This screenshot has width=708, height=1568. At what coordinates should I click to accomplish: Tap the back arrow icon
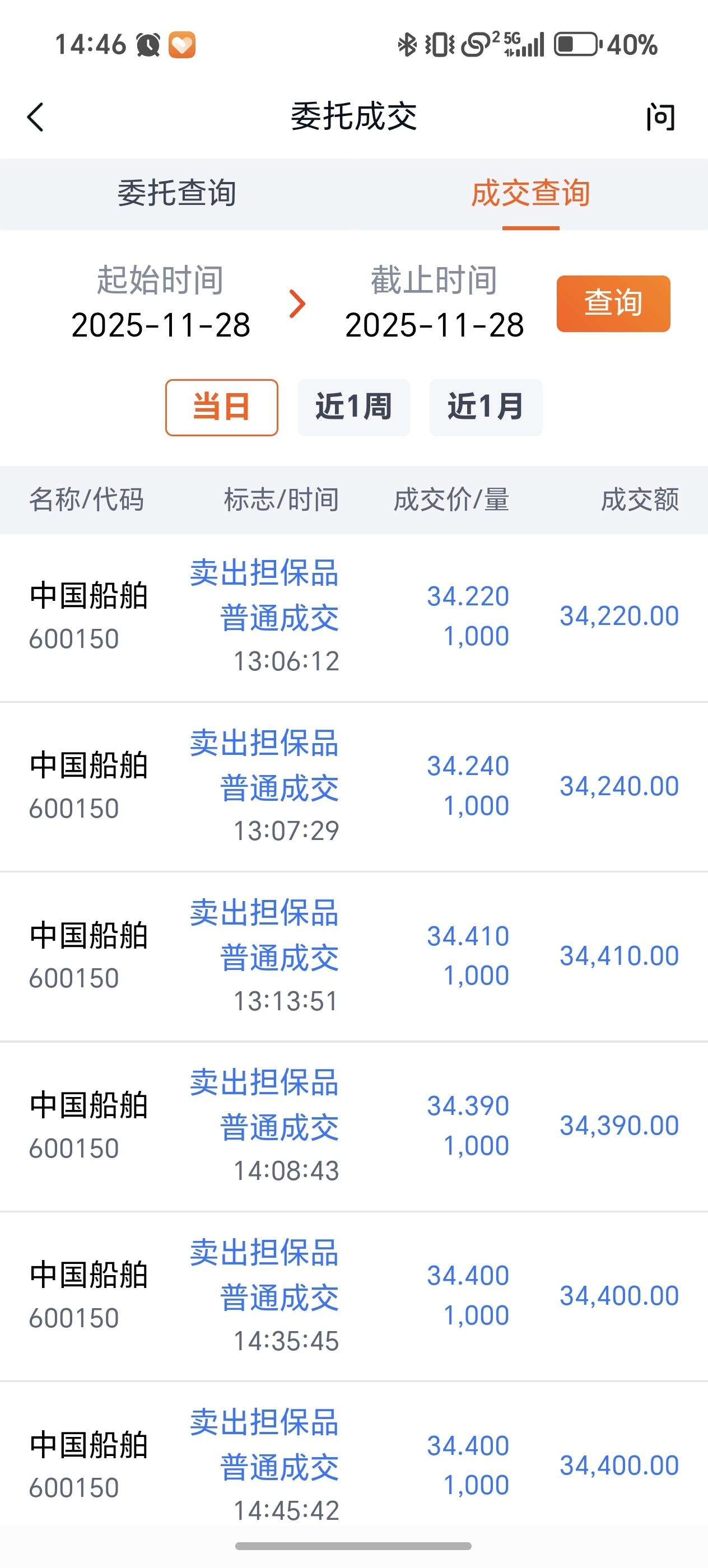36,117
